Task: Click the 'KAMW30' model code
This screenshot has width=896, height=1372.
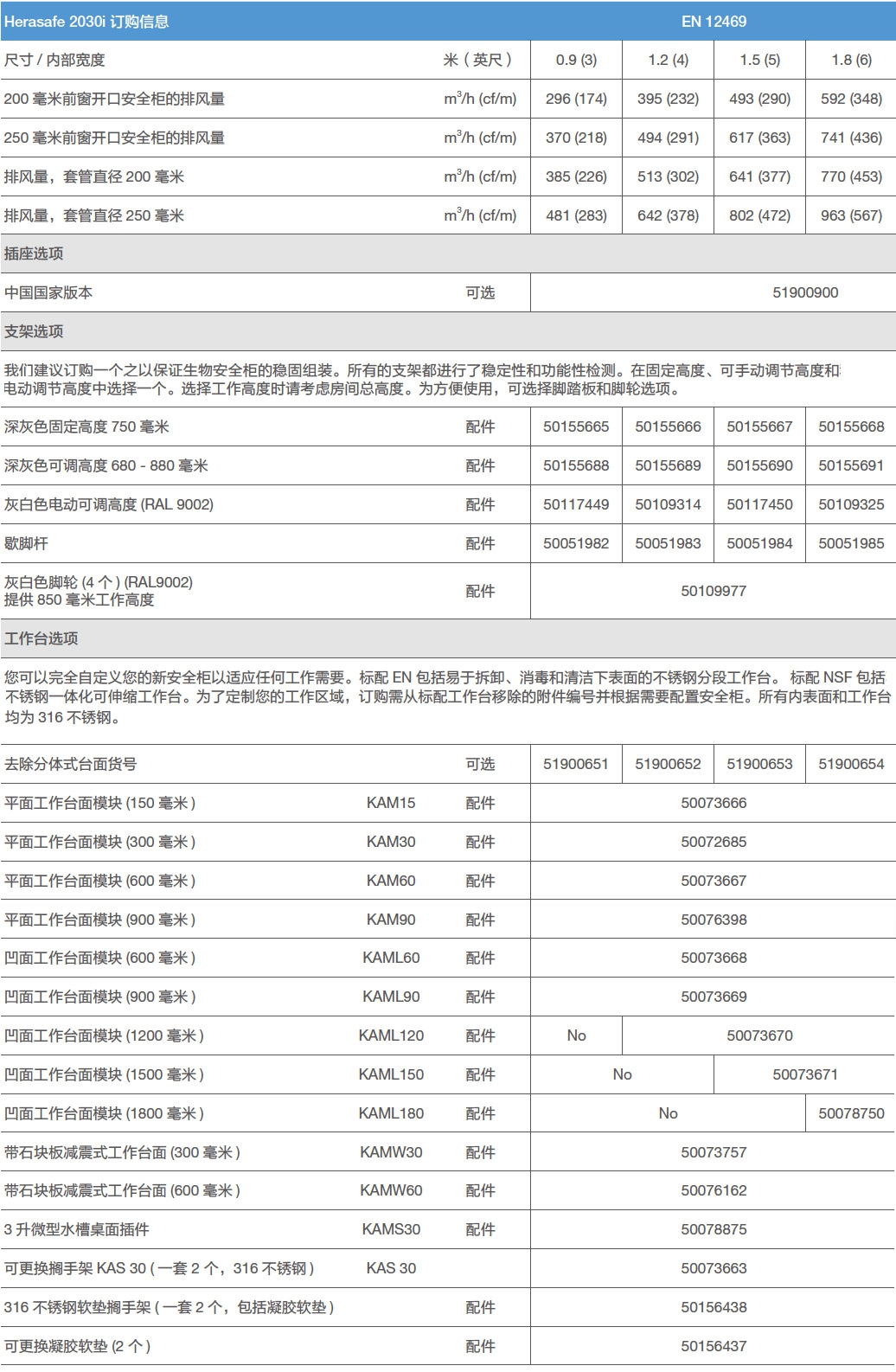Action: (x=391, y=1152)
